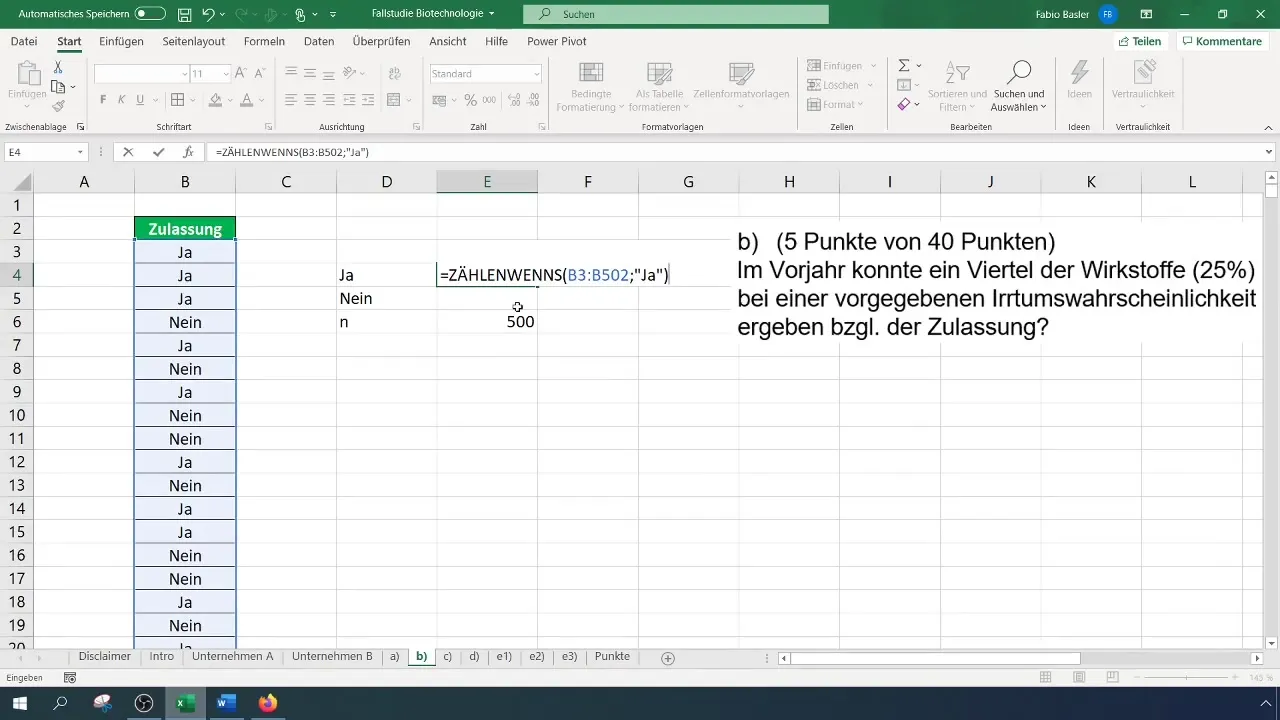Switch to the Power Pivot ribbon tab
The height and width of the screenshot is (720, 1280).
coord(557,41)
